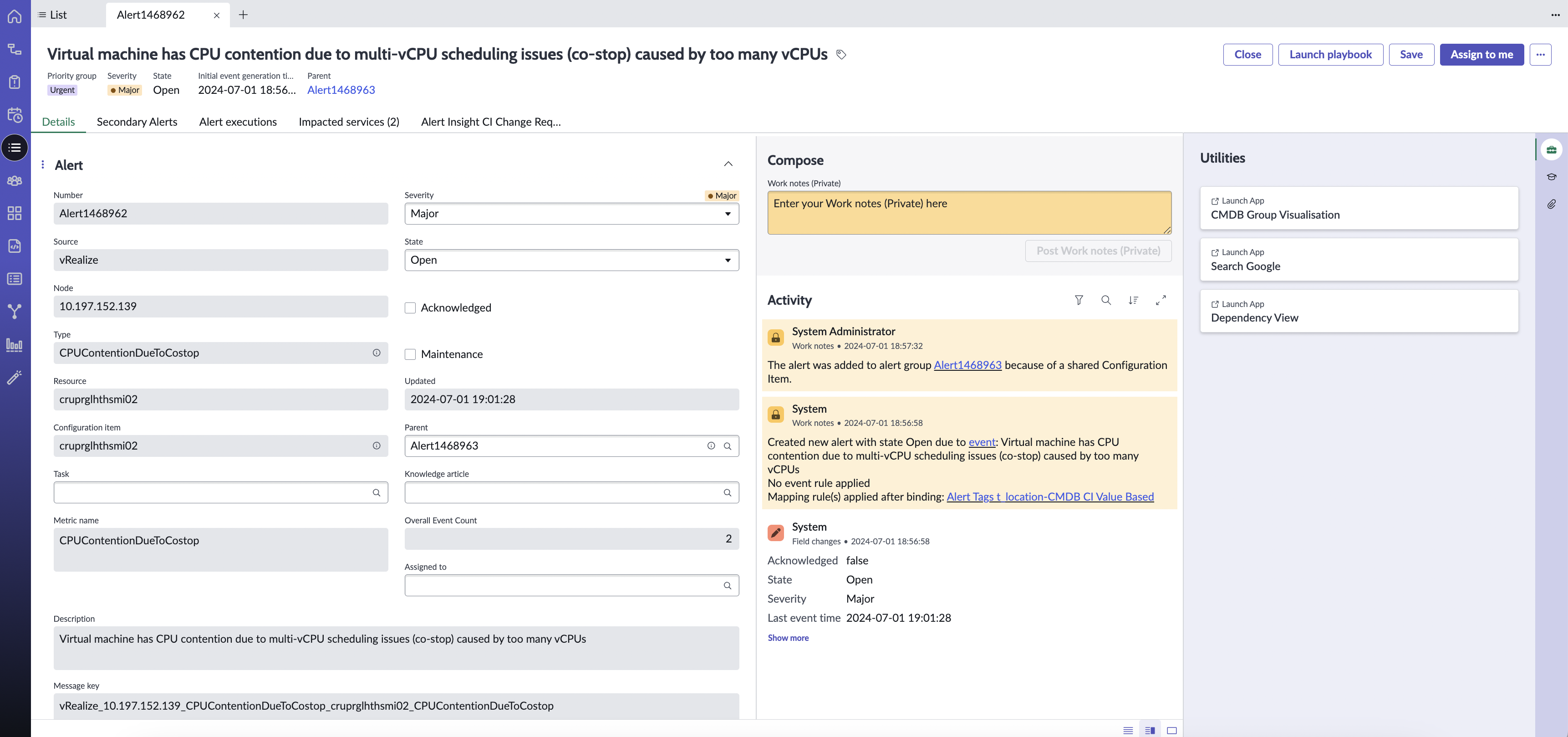Click the Close button
The width and height of the screenshot is (1568, 737).
(x=1248, y=55)
